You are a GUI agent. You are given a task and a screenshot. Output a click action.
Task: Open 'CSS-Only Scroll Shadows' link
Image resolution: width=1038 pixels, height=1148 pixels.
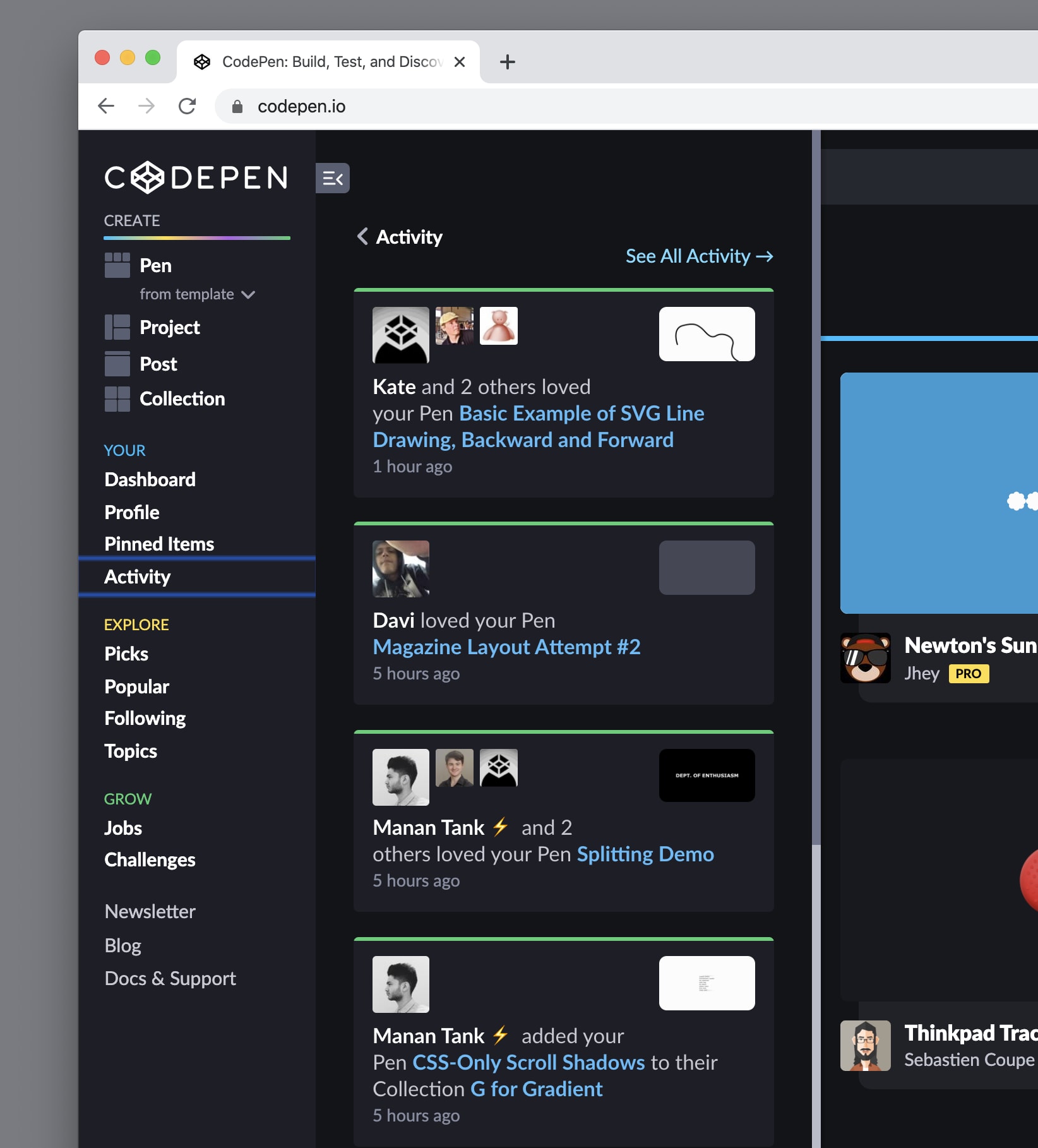(x=528, y=1063)
